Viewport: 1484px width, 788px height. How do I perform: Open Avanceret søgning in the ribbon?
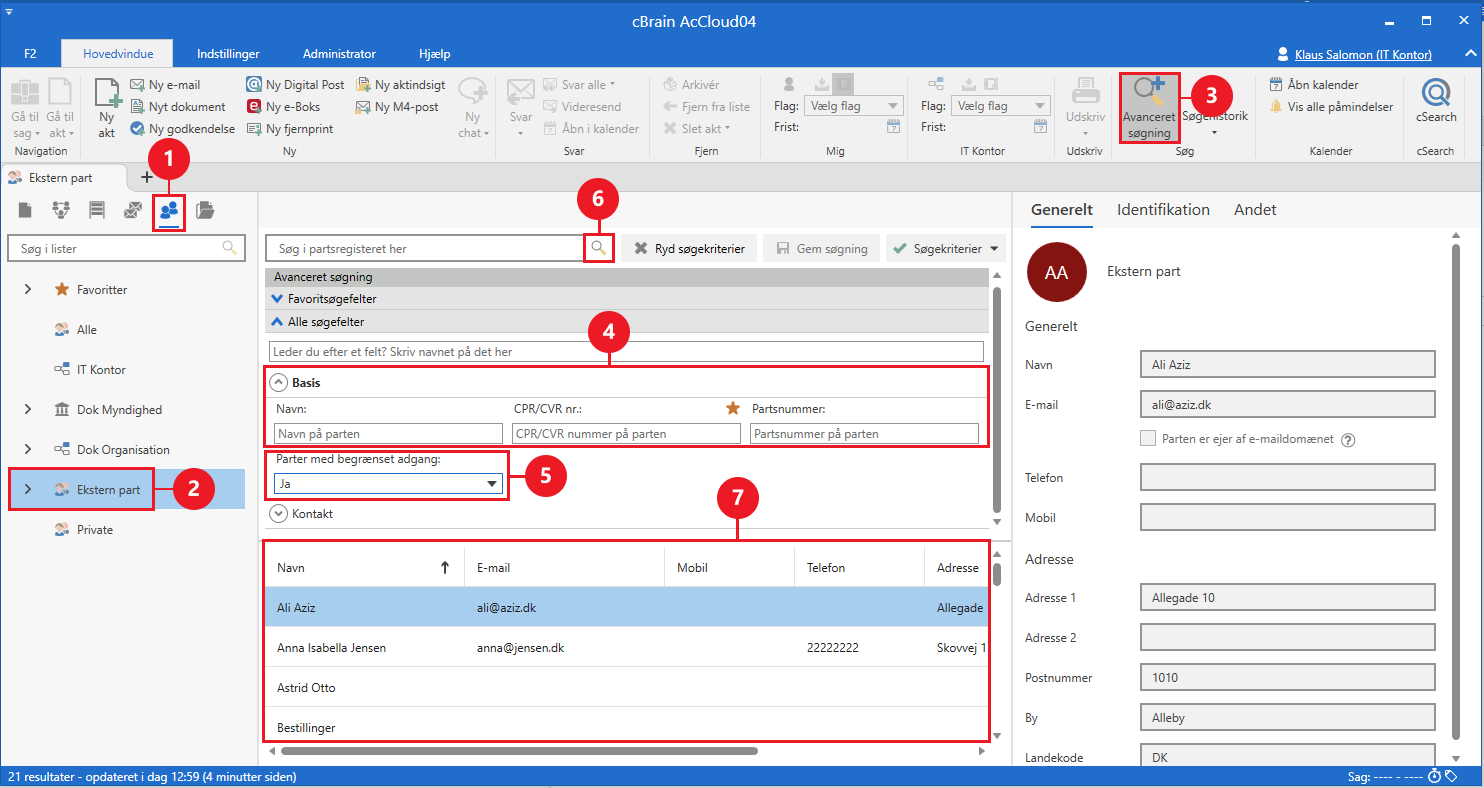tap(1149, 107)
